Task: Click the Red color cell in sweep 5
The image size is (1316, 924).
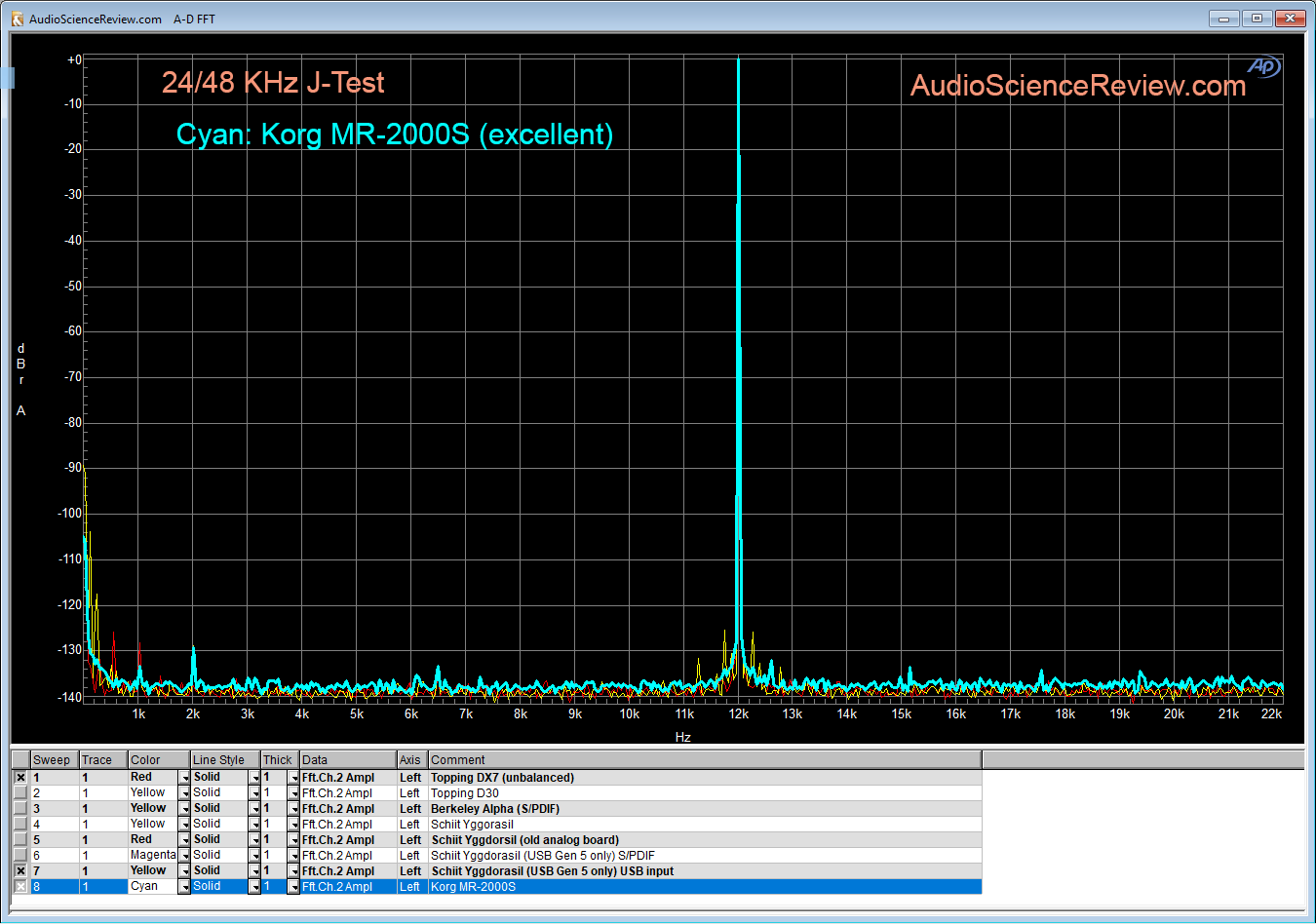Action: [153, 840]
